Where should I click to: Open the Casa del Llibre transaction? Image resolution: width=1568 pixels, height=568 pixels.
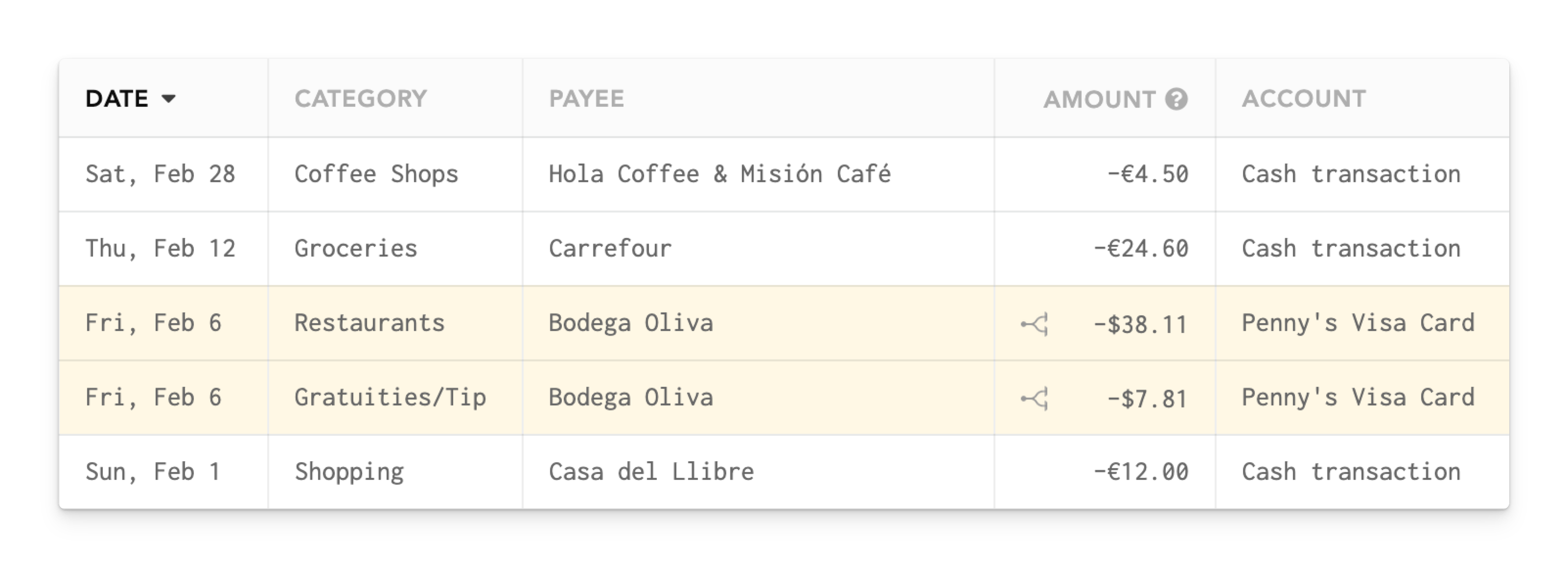(x=651, y=472)
